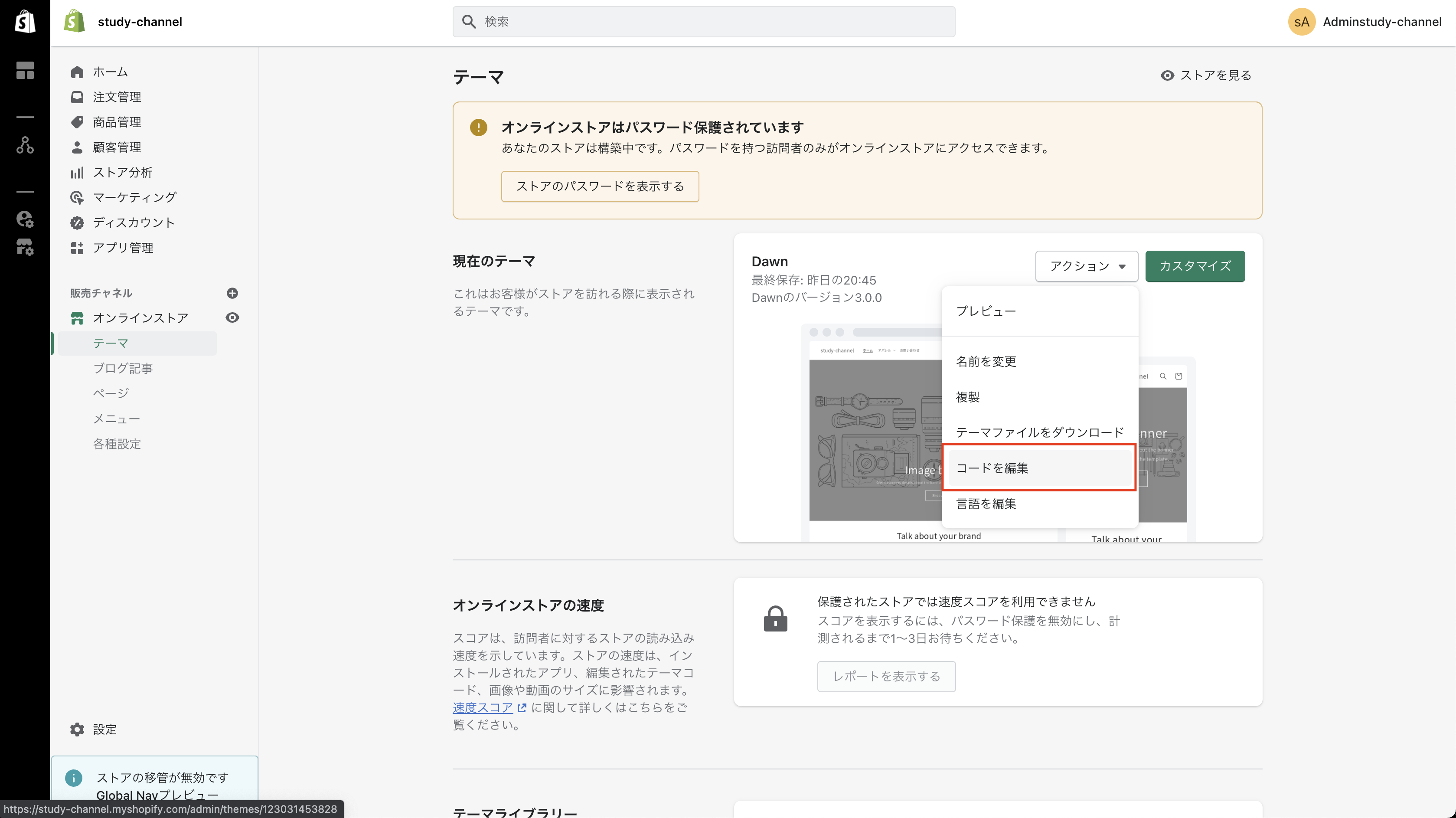This screenshot has width=1456, height=818.
Task: Add a sales channel with the plus button
Action: click(232, 293)
